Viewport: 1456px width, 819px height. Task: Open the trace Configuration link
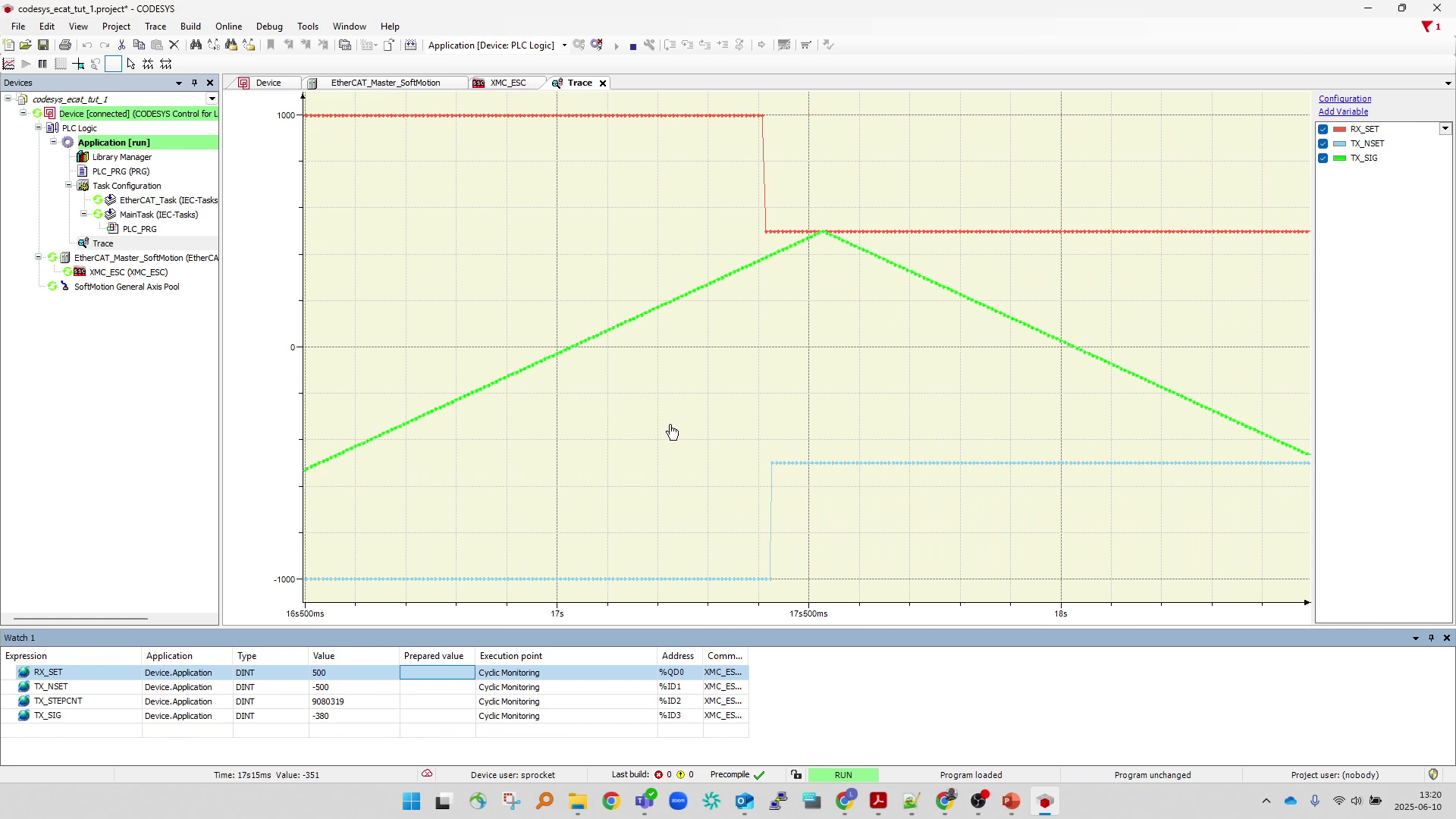tap(1345, 99)
